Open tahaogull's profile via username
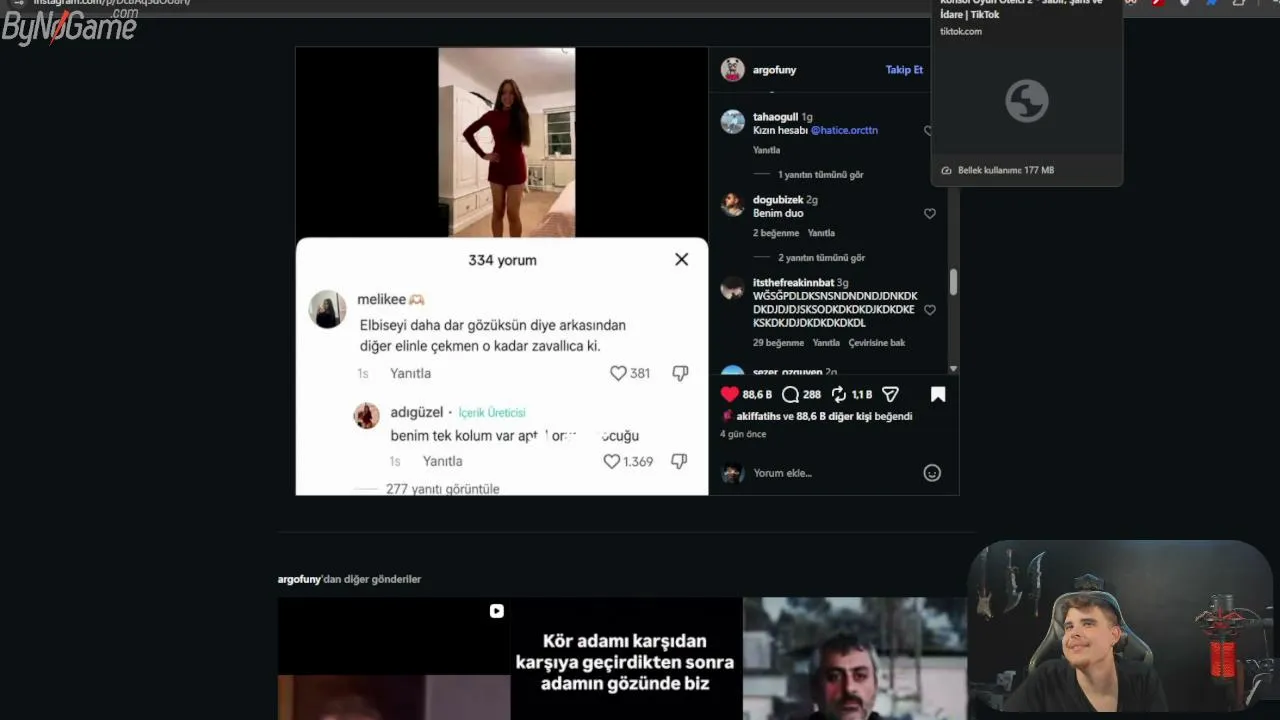1280x720 pixels. [x=776, y=117]
